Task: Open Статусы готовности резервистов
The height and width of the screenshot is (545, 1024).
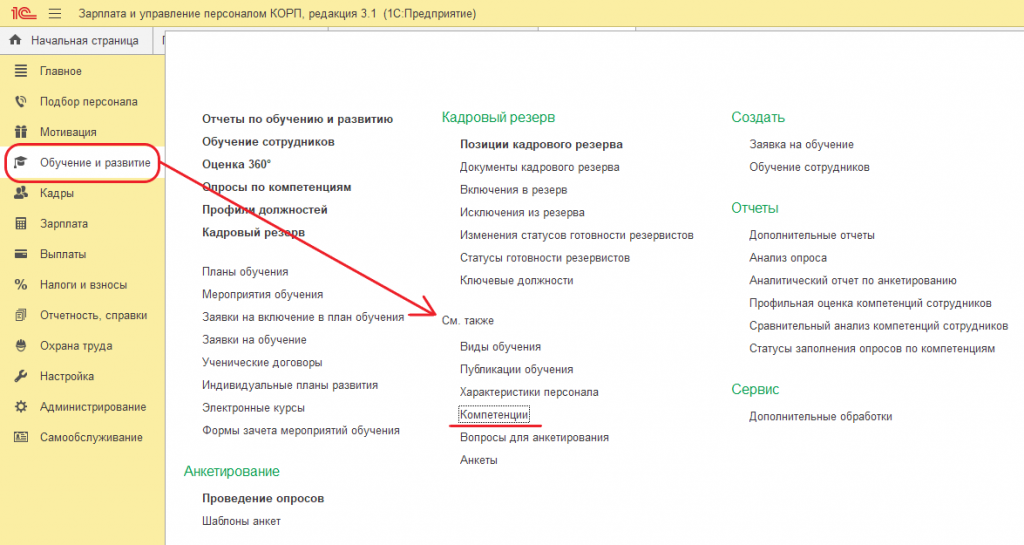Action: click(x=545, y=258)
